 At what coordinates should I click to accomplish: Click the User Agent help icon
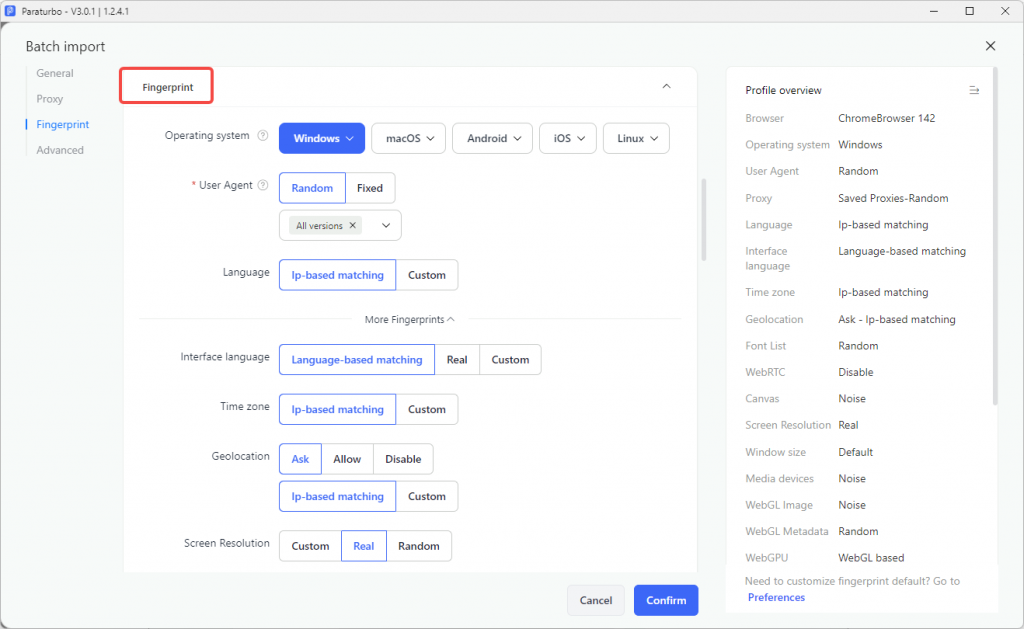263,185
